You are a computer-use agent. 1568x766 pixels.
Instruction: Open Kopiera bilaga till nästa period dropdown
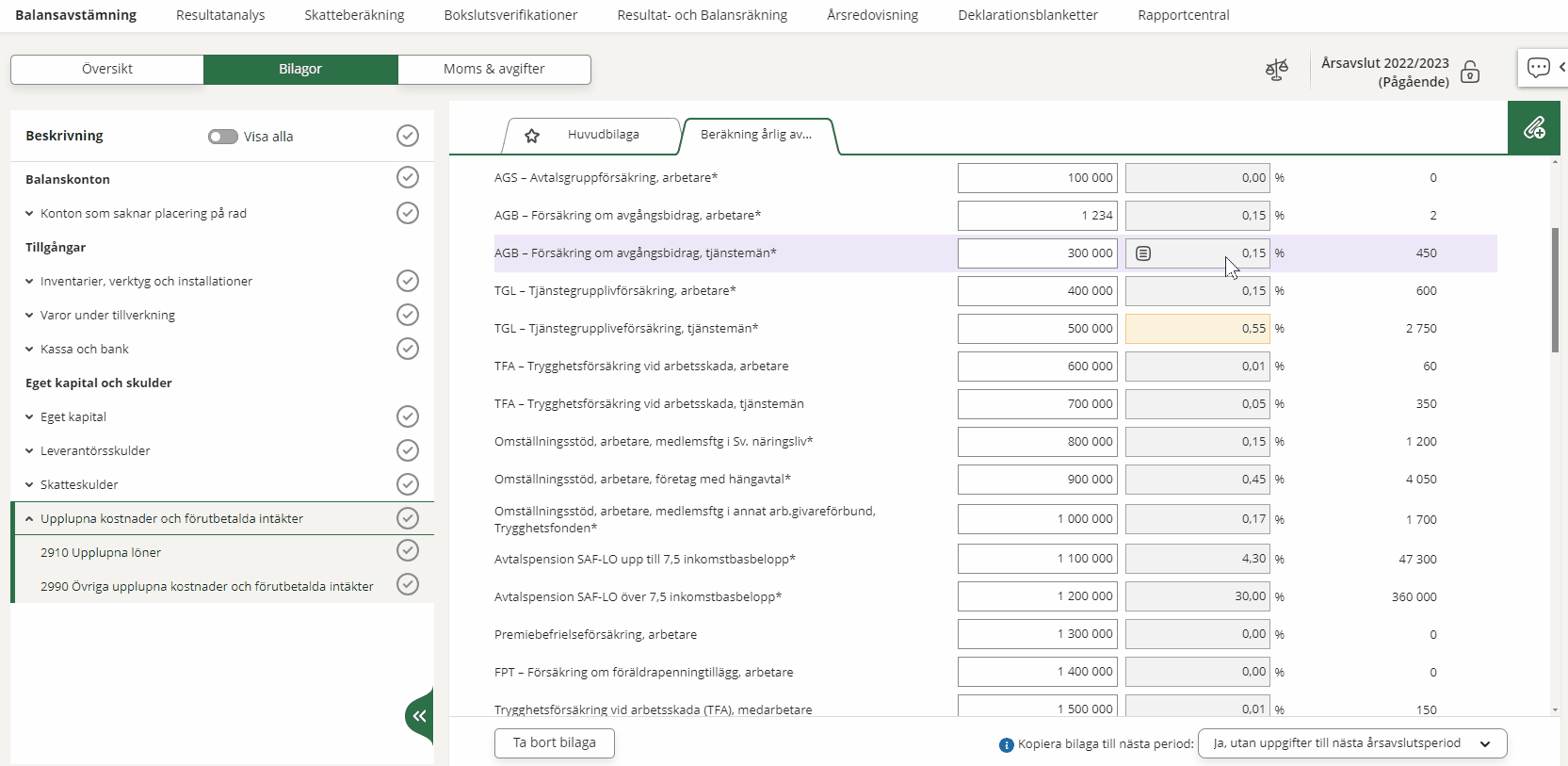pyautogui.click(x=1351, y=743)
